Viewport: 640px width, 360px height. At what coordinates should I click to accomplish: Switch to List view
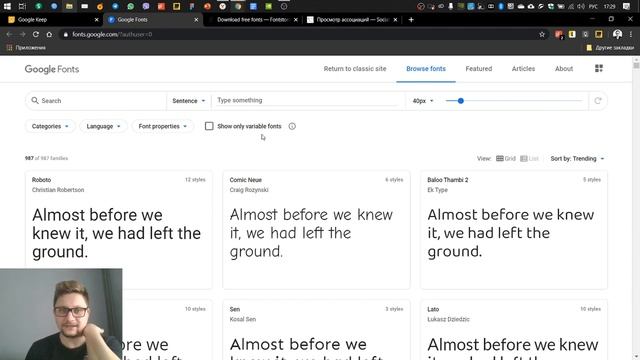[530, 158]
